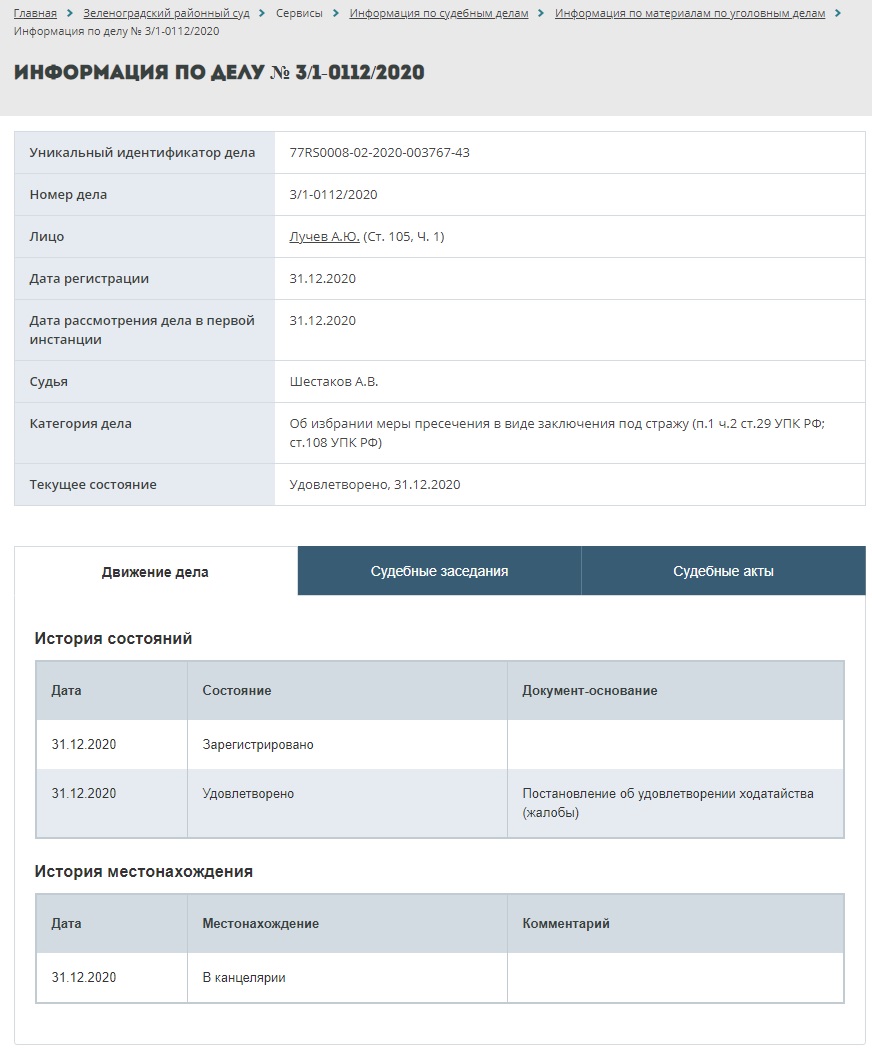
Task: Open Информация по материалам по уголовным делам link
Action: pos(690,13)
